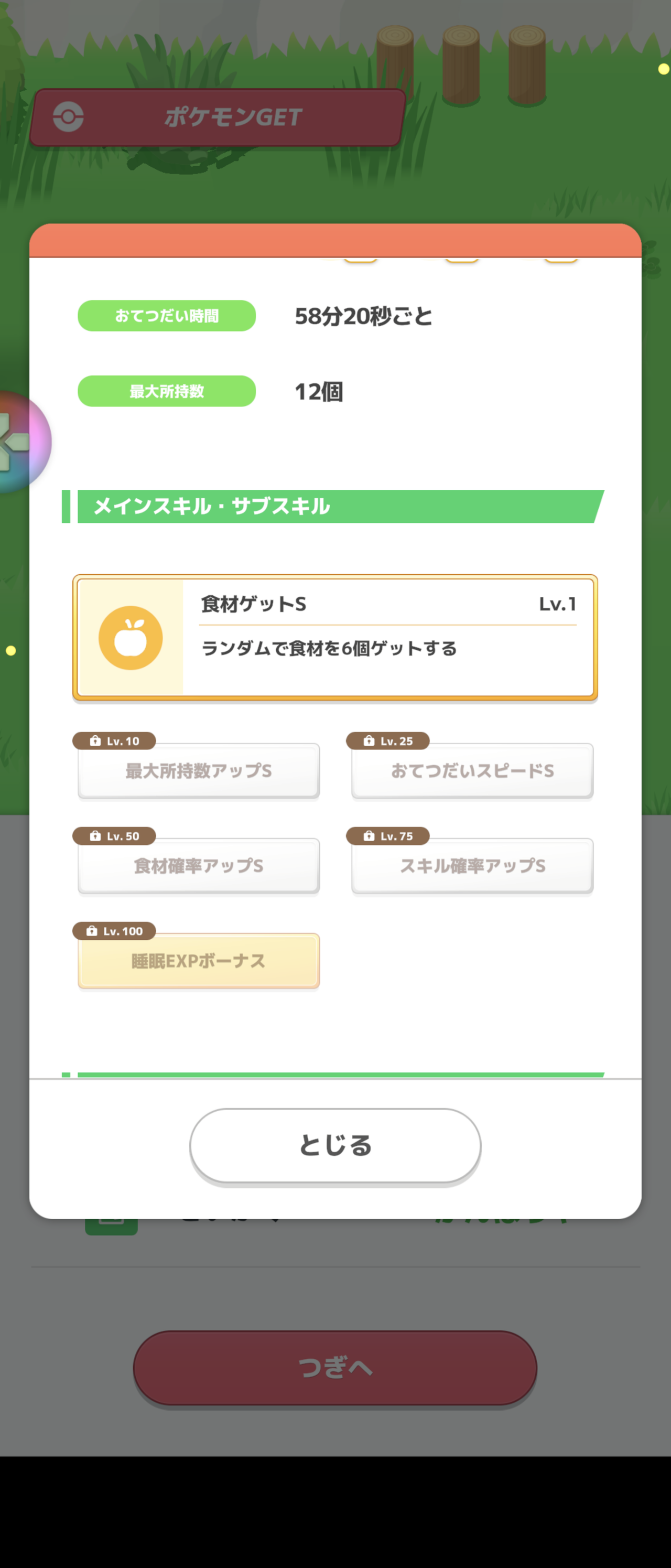
Task: Tap the lock icon on Lv. 50 badge
Action: click(x=95, y=836)
